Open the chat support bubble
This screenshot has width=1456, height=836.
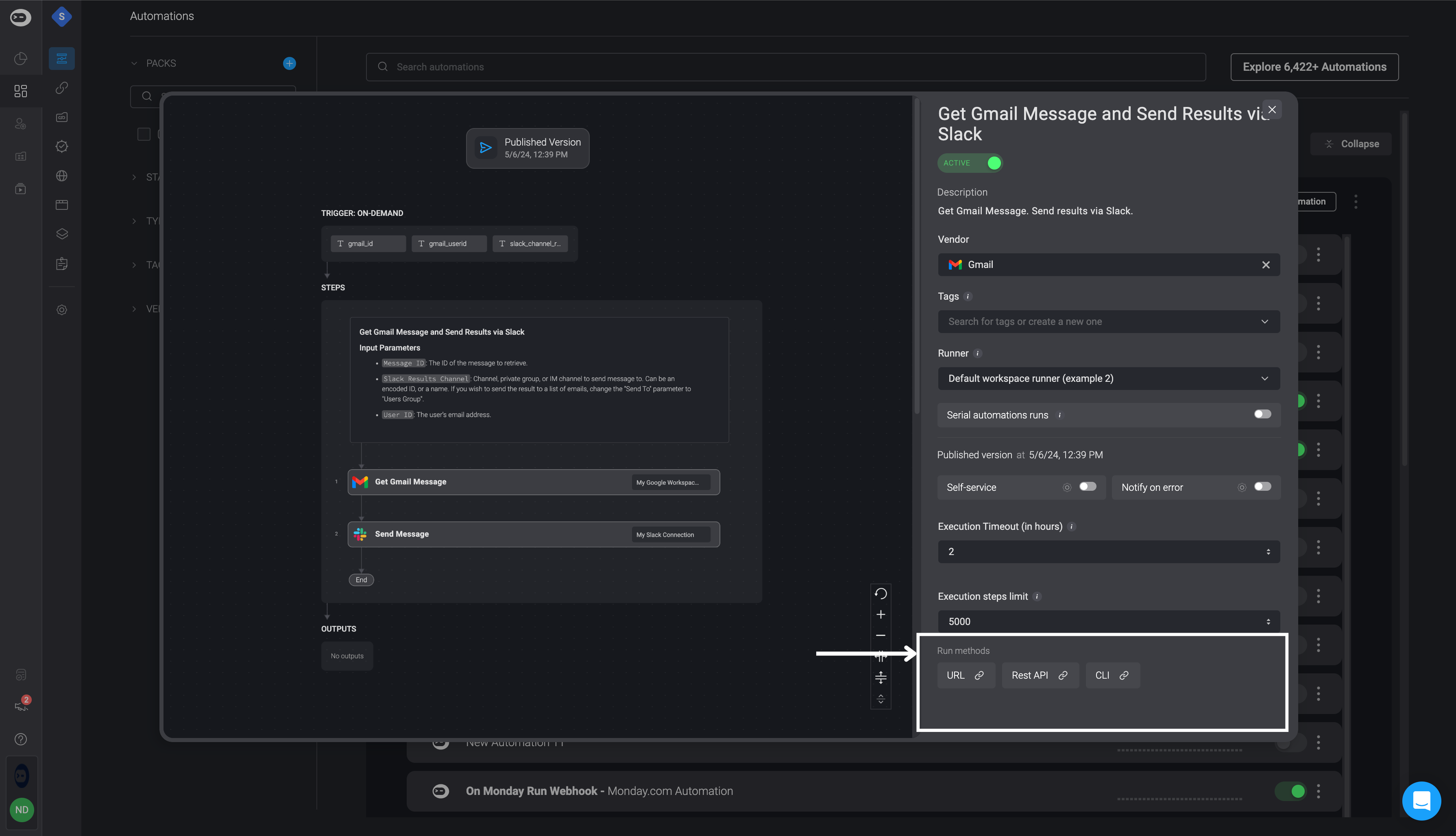coord(1421,800)
